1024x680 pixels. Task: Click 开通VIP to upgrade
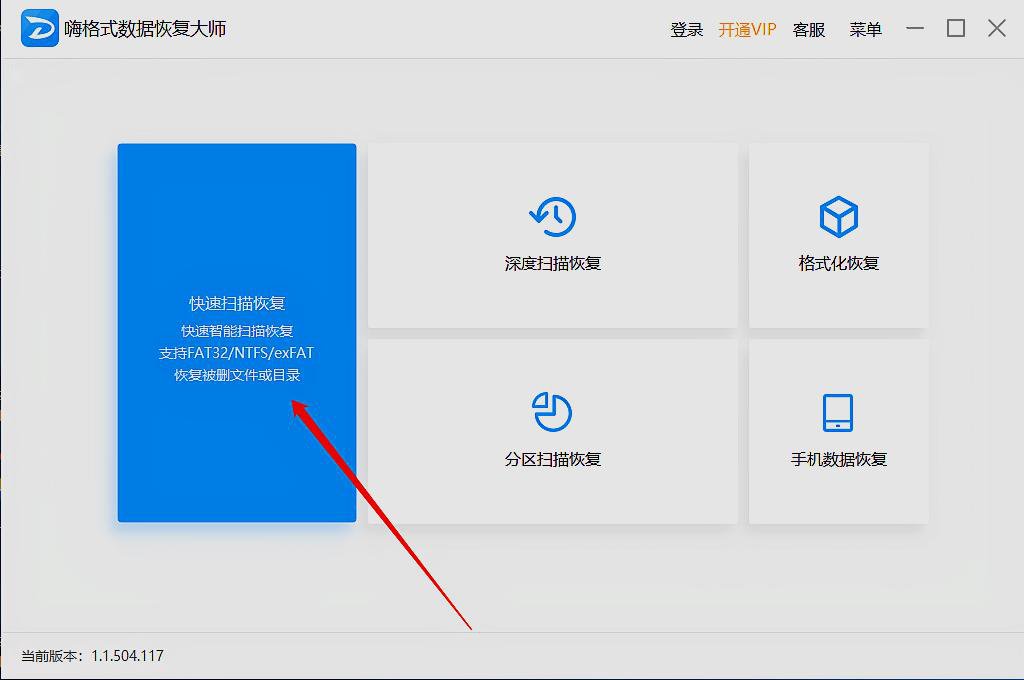(748, 30)
